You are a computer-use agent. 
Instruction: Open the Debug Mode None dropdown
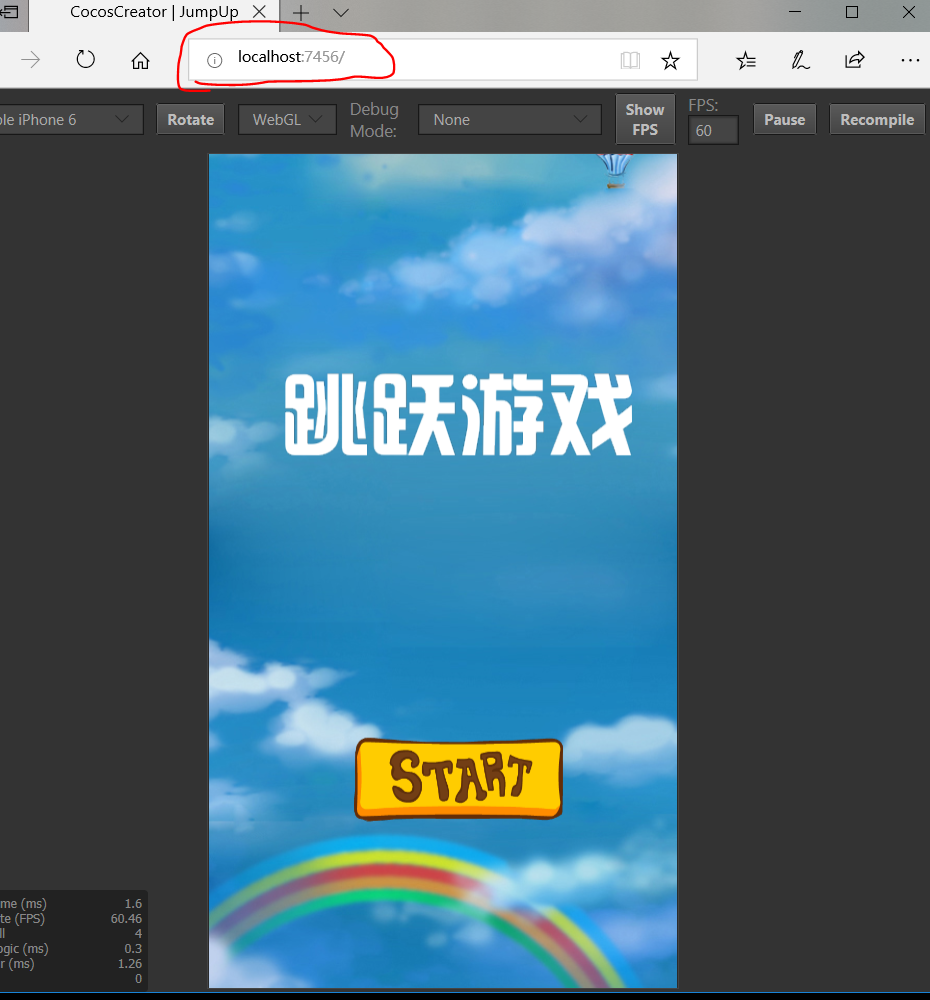tap(510, 120)
